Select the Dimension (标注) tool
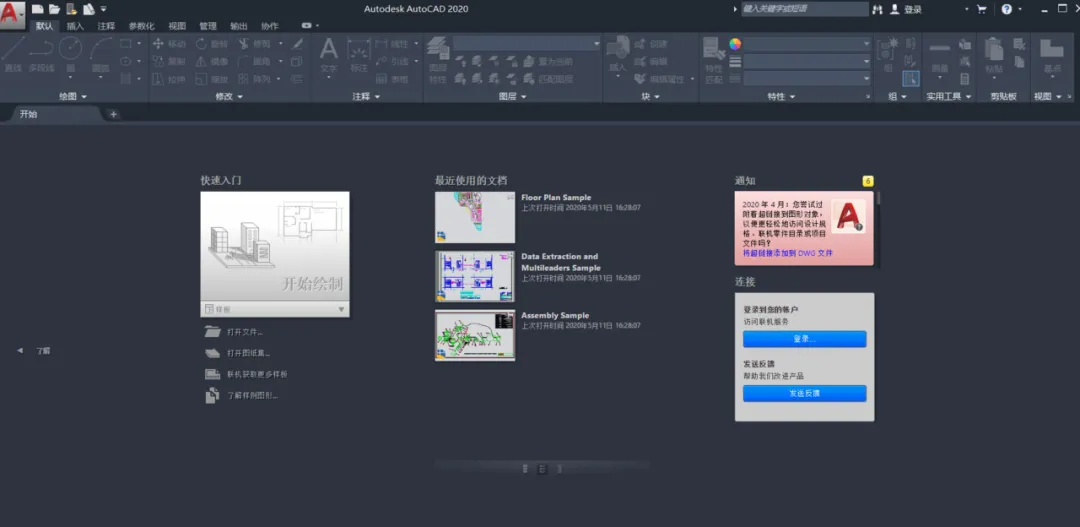This screenshot has width=1080, height=527. click(x=359, y=54)
